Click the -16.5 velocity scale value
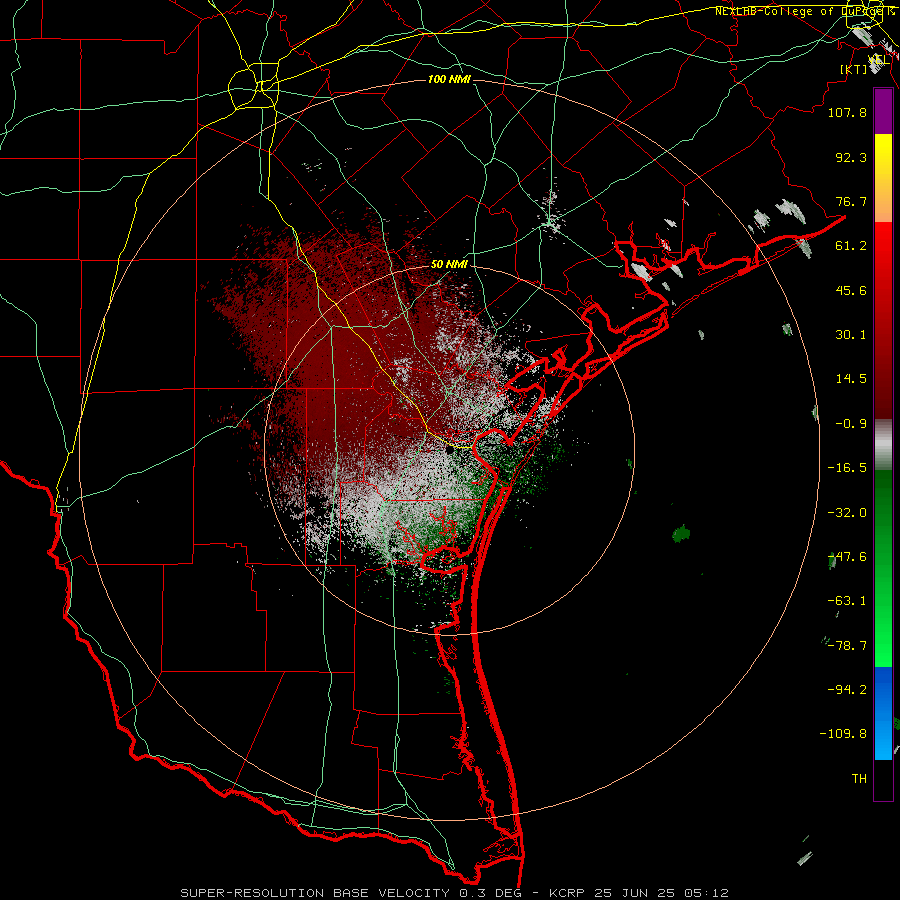Image resolution: width=900 pixels, height=900 pixels. pos(847,468)
